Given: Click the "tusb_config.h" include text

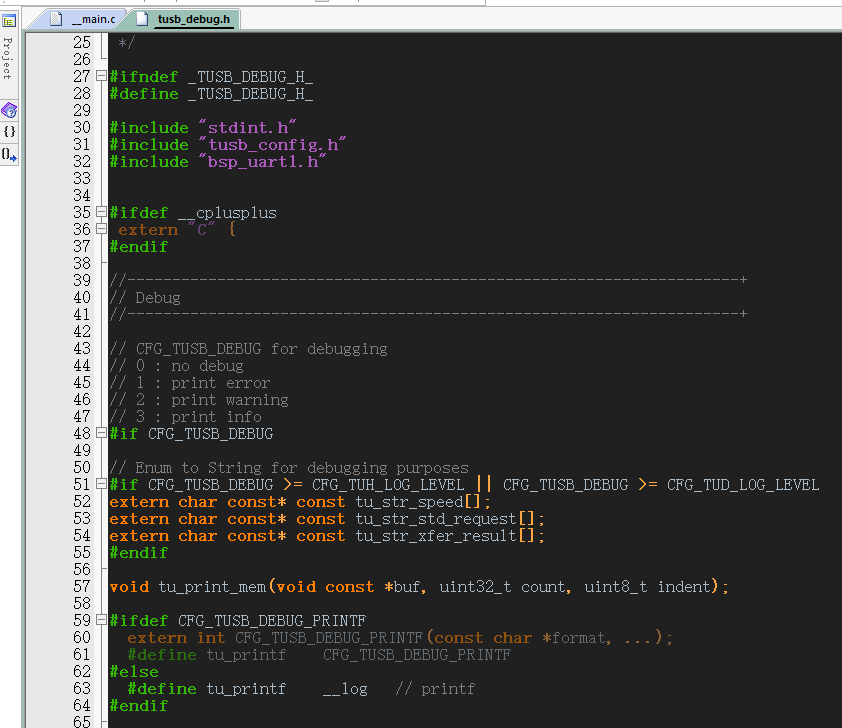Looking at the screenshot, I should coord(272,145).
